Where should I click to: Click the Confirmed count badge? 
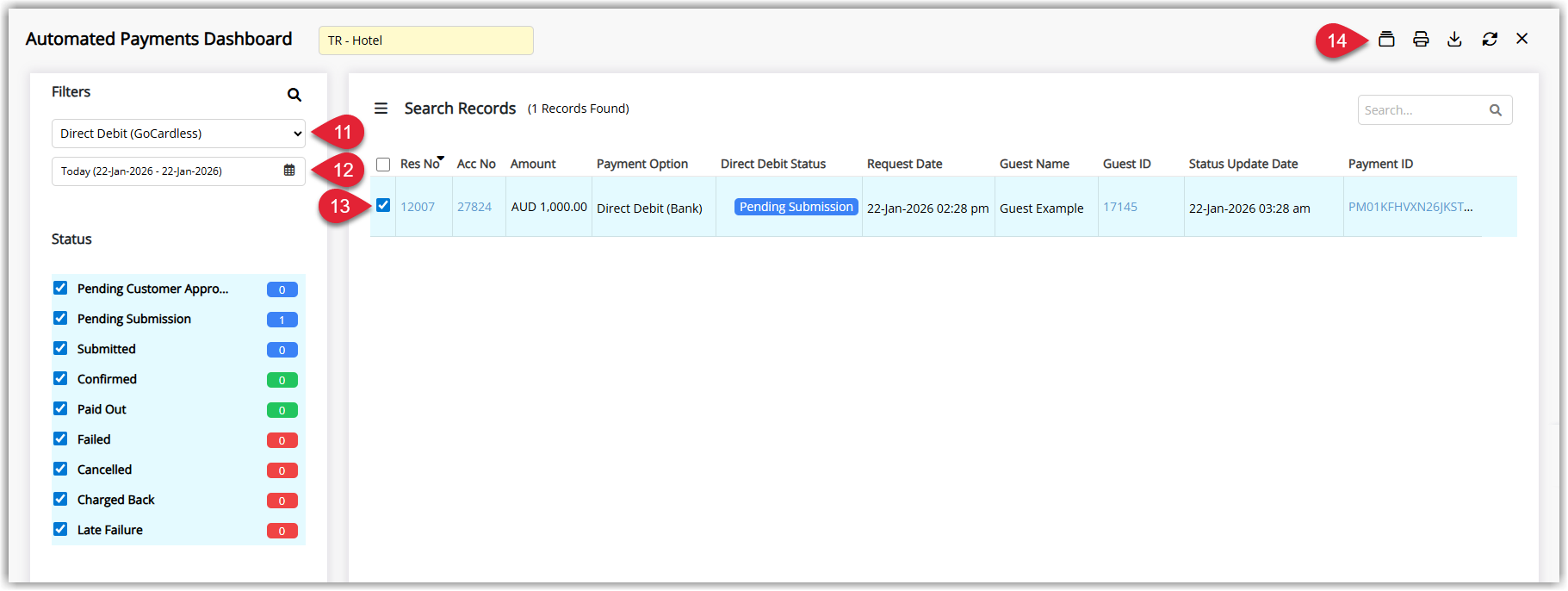pos(282,380)
